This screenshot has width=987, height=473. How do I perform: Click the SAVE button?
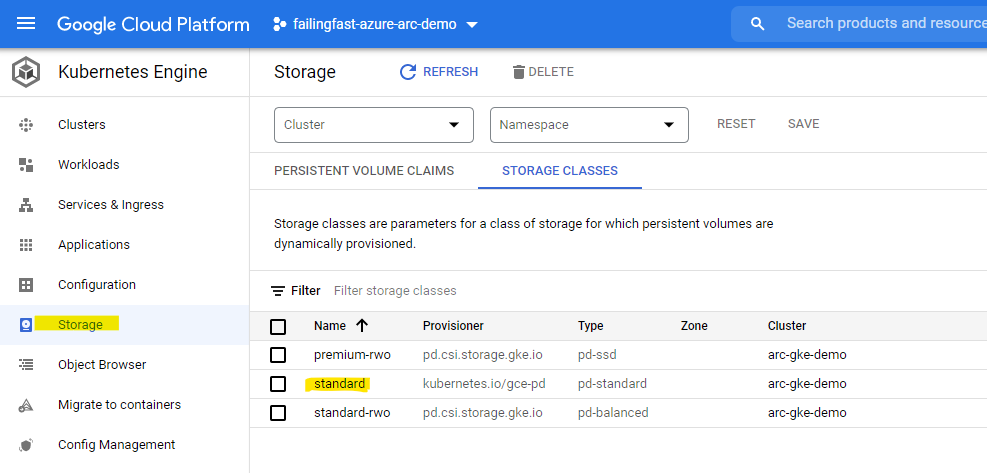click(803, 124)
